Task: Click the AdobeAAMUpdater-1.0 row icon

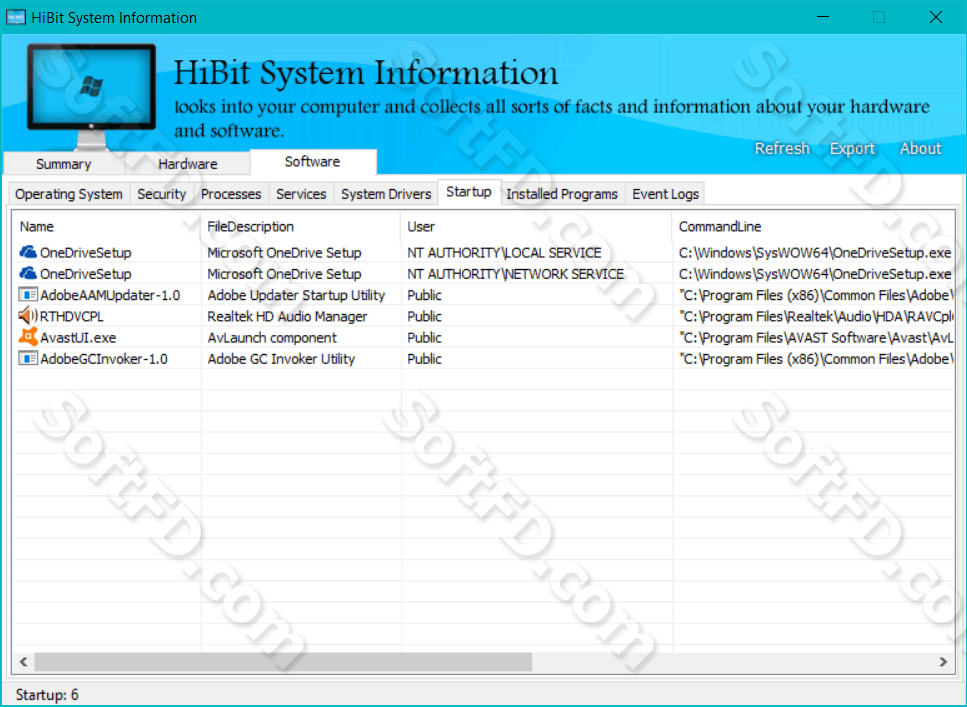Action: pyautogui.click(x=28, y=295)
